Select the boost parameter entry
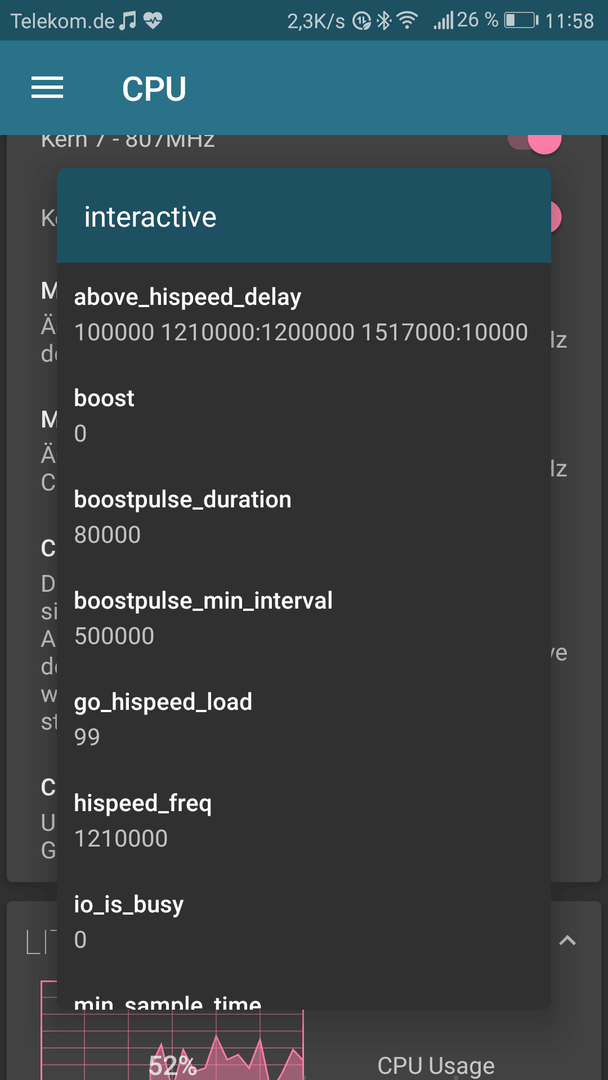 point(304,415)
